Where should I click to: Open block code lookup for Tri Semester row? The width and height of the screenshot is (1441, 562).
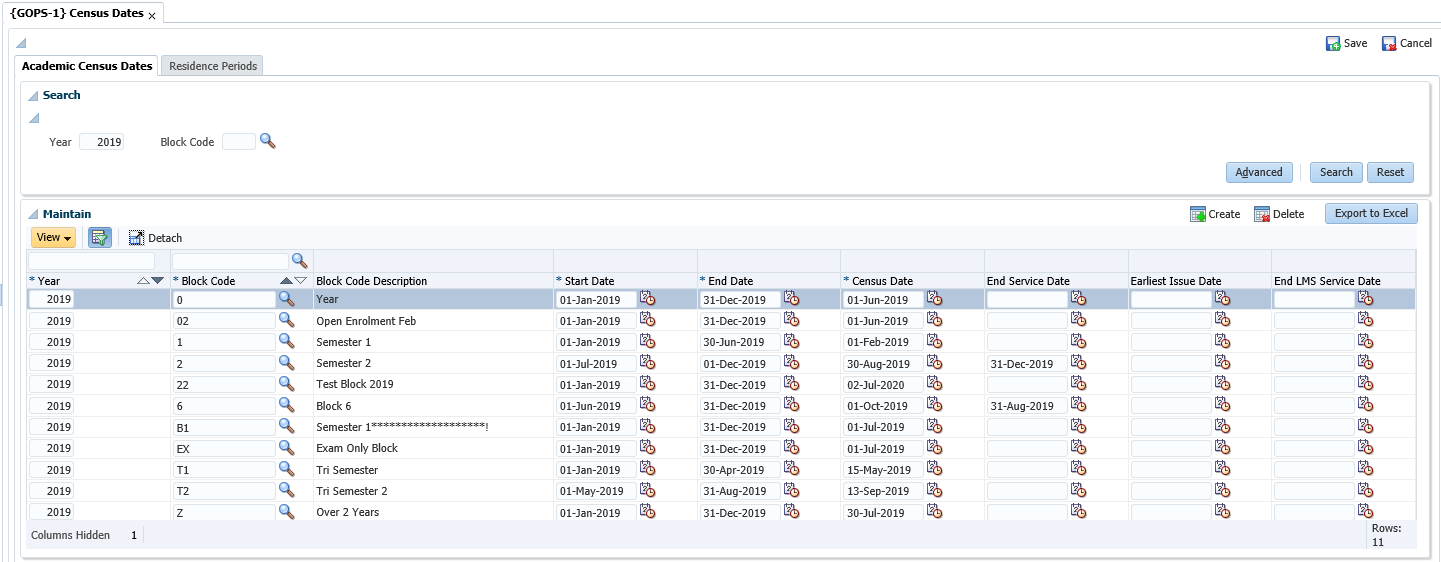tap(286, 469)
